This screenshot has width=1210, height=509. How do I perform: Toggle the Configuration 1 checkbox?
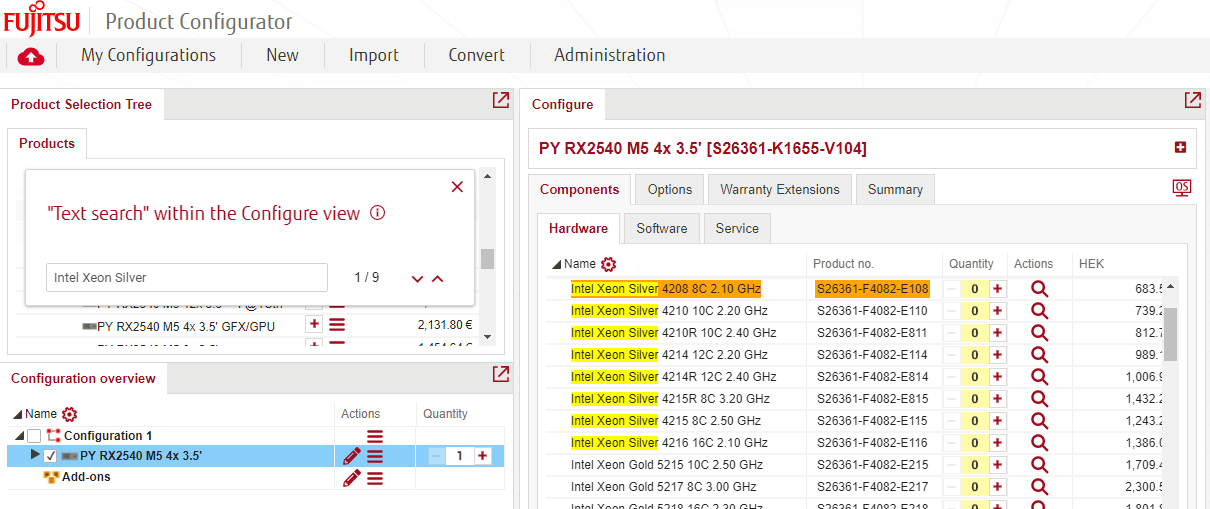click(x=35, y=436)
